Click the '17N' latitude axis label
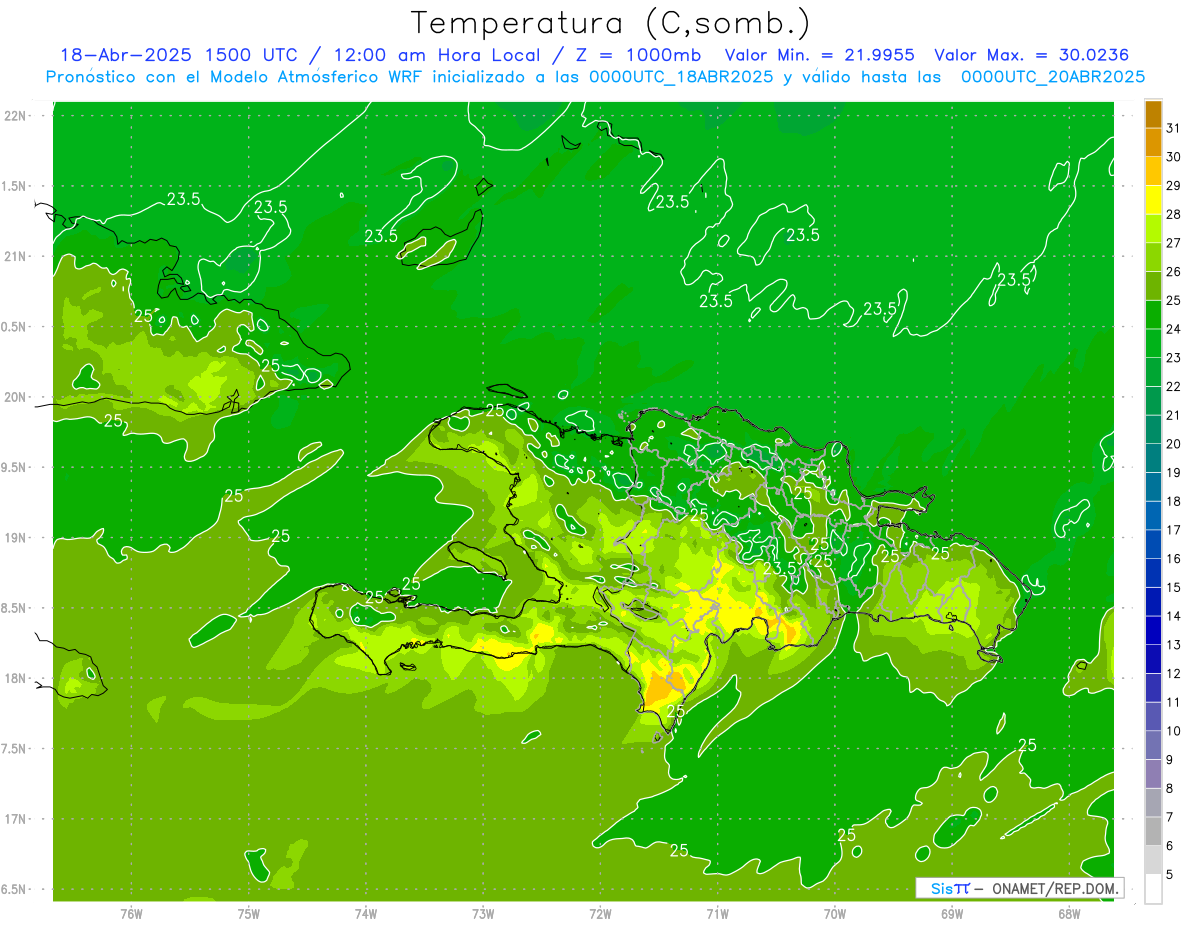1200x927 pixels. point(16,819)
